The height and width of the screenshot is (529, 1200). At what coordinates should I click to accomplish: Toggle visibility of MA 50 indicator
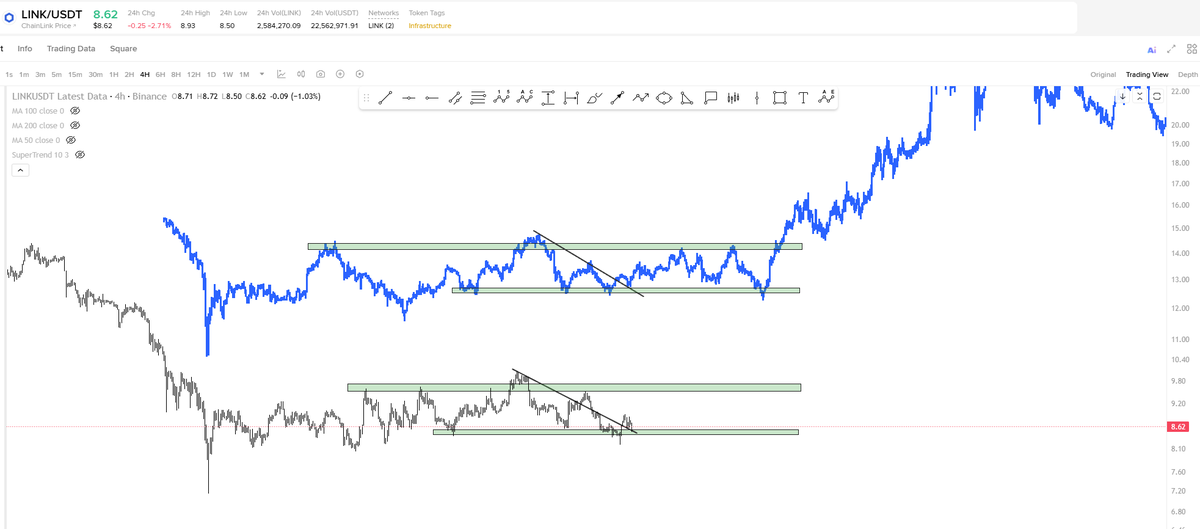coord(70,141)
